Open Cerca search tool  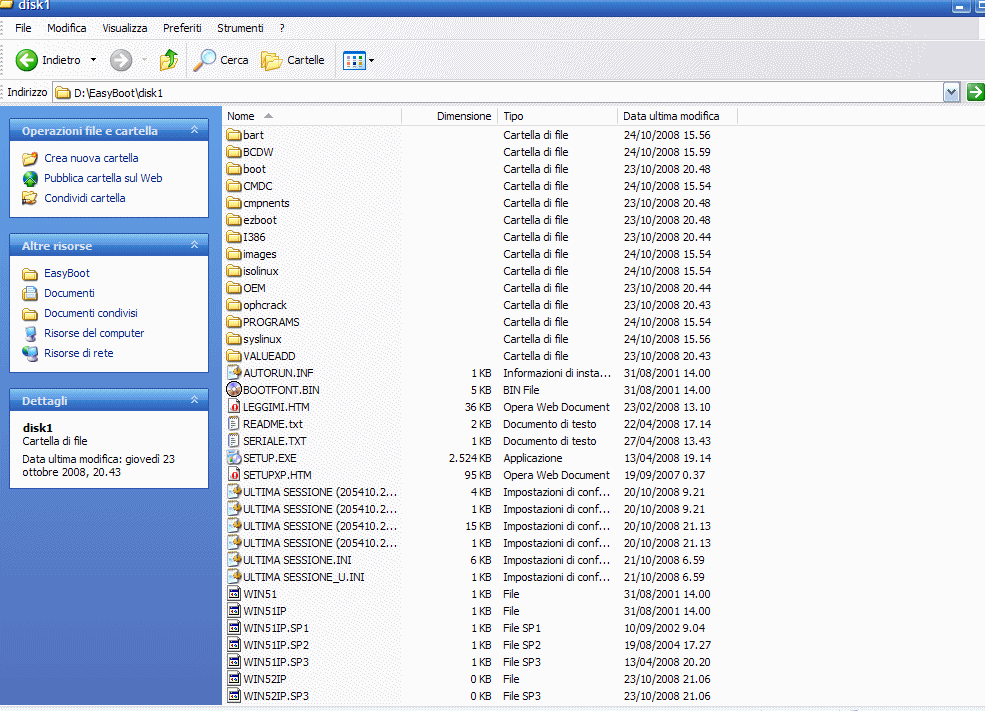[221, 60]
